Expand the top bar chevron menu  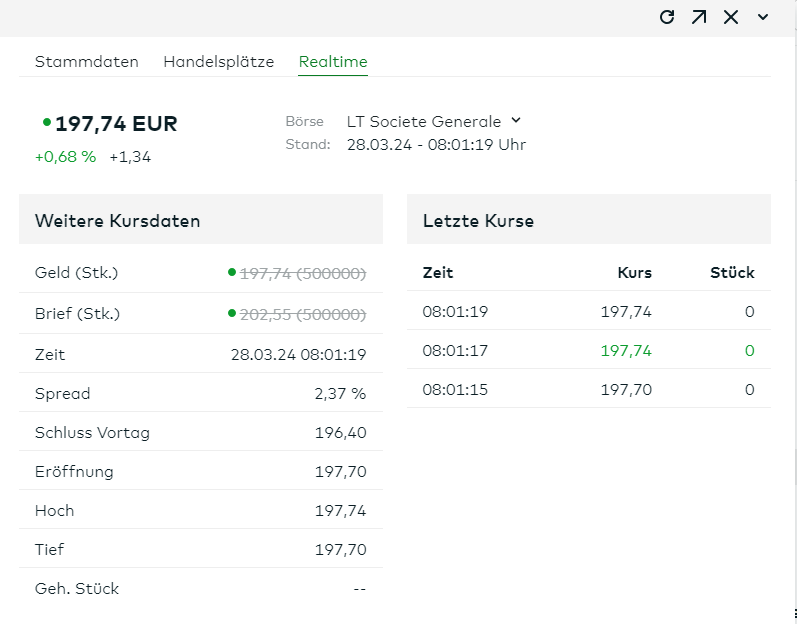[763, 17]
